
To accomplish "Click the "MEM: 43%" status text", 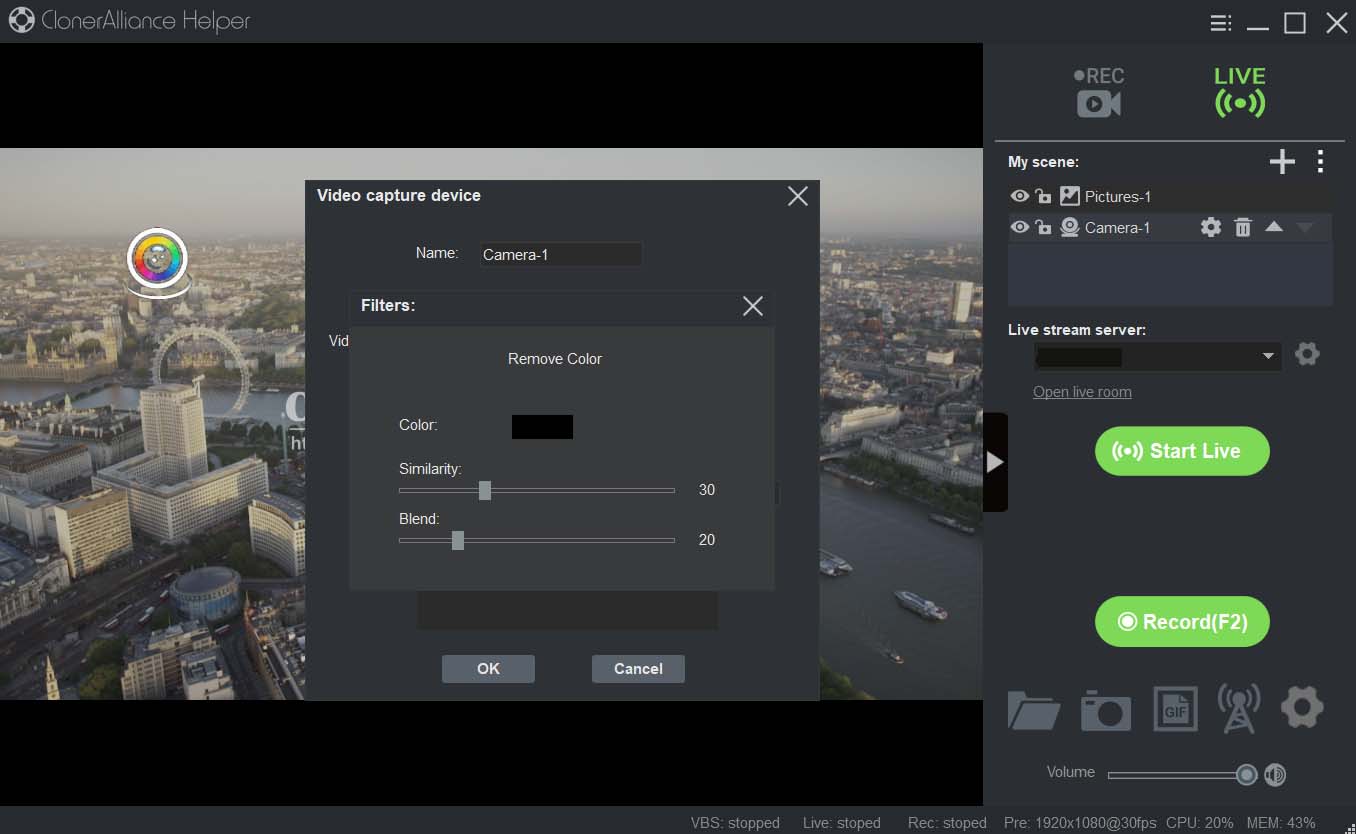I will (1280, 823).
